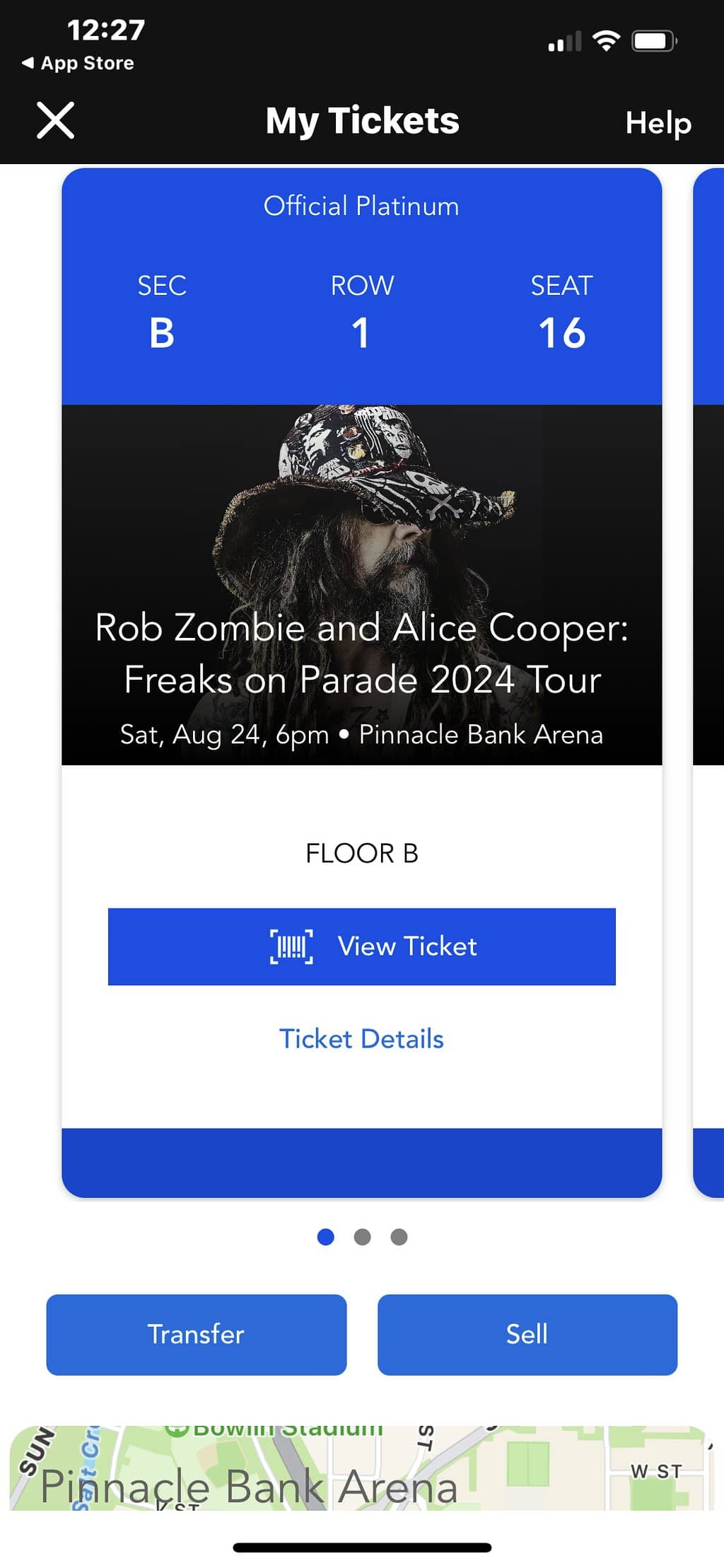Tap the Seat 16 label
The image size is (724, 1568).
point(562,332)
